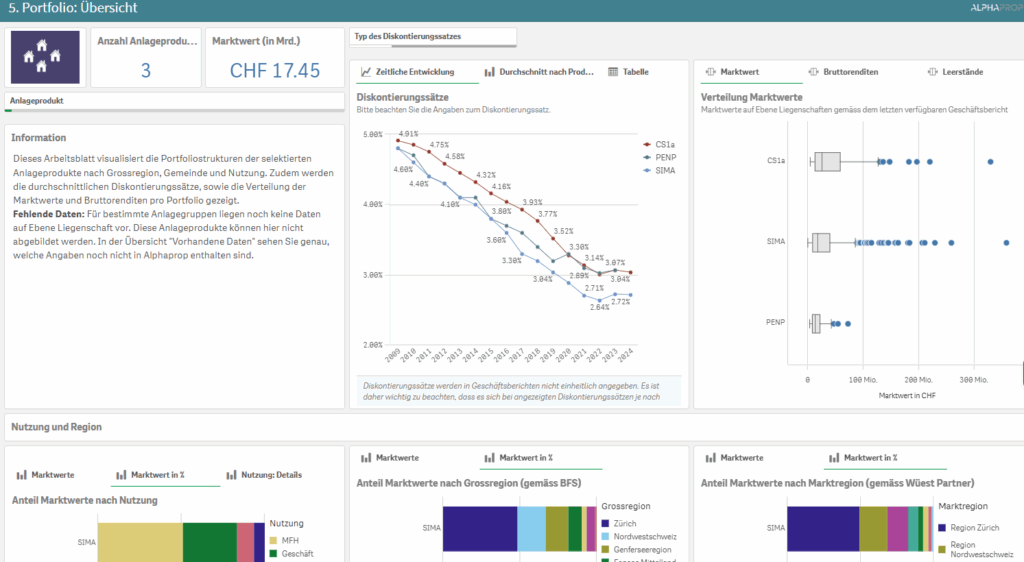Open the Typ des Diskontierungssatzes filter
Image resolution: width=1024 pixels, height=562 pixels.
[x=432, y=37]
